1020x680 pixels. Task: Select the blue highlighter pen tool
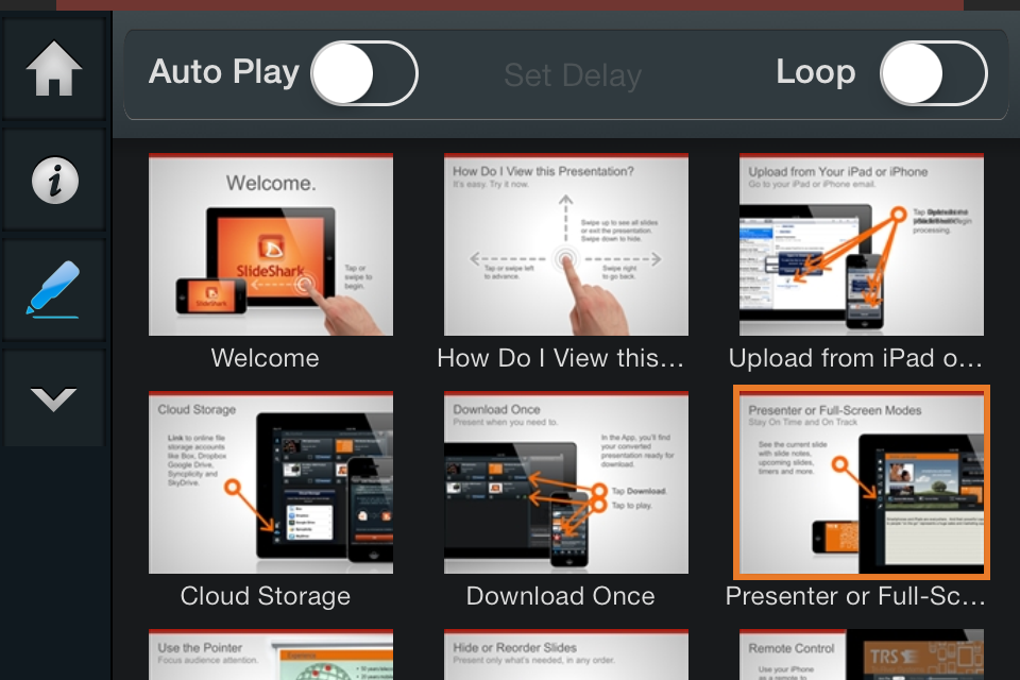pyautogui.click(x=54, y=290)
